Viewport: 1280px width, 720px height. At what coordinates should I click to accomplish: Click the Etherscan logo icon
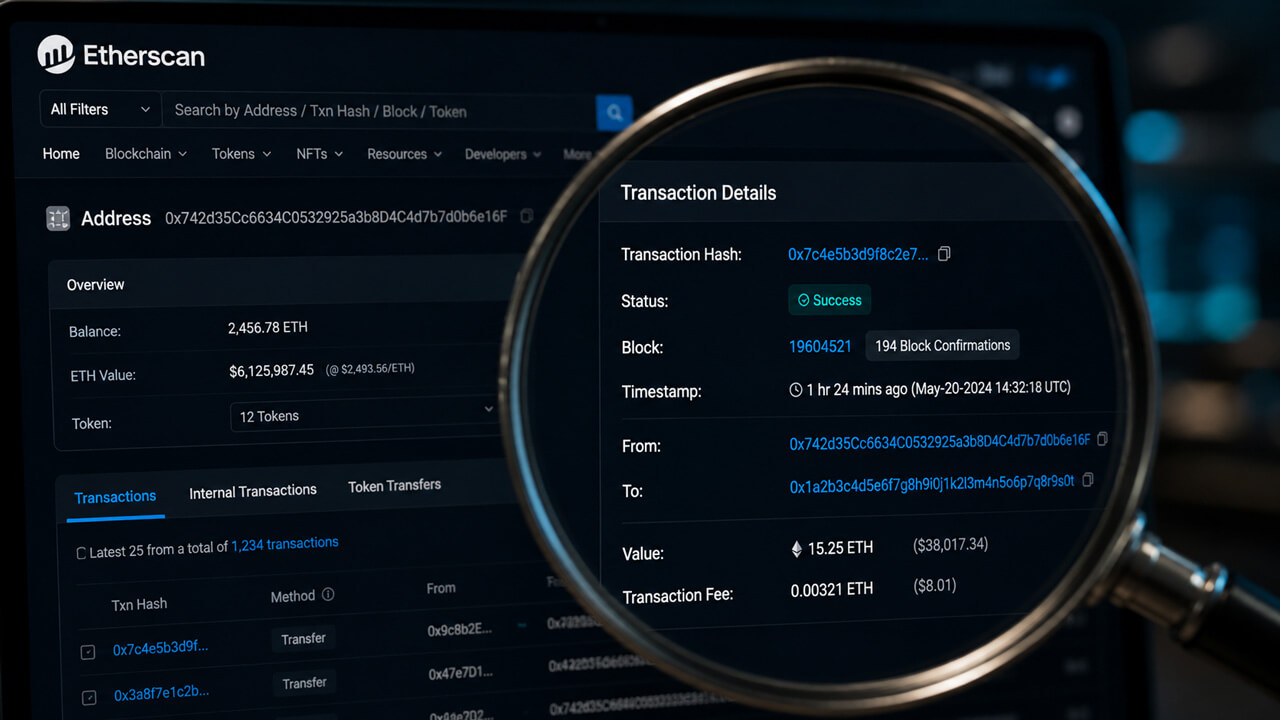(x=56, y=54)
